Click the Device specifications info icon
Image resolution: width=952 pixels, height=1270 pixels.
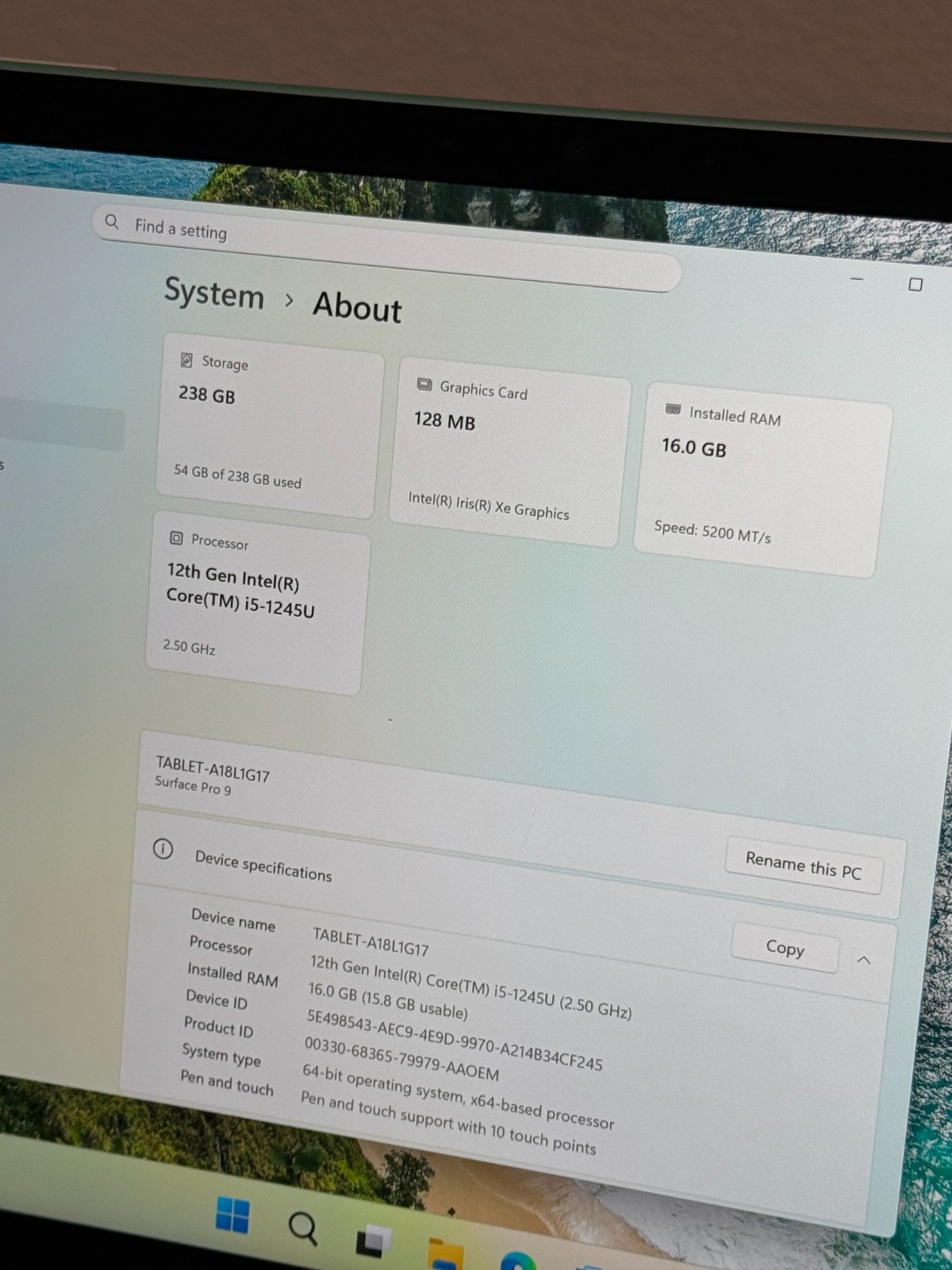[x=163, y=849]
